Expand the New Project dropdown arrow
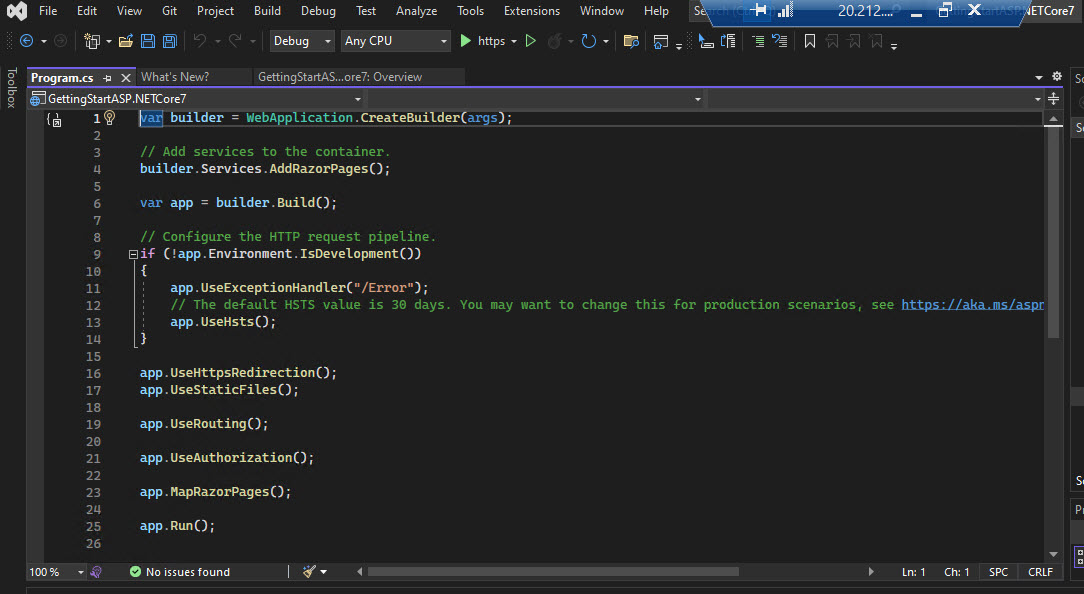 (x=109, y=41)
